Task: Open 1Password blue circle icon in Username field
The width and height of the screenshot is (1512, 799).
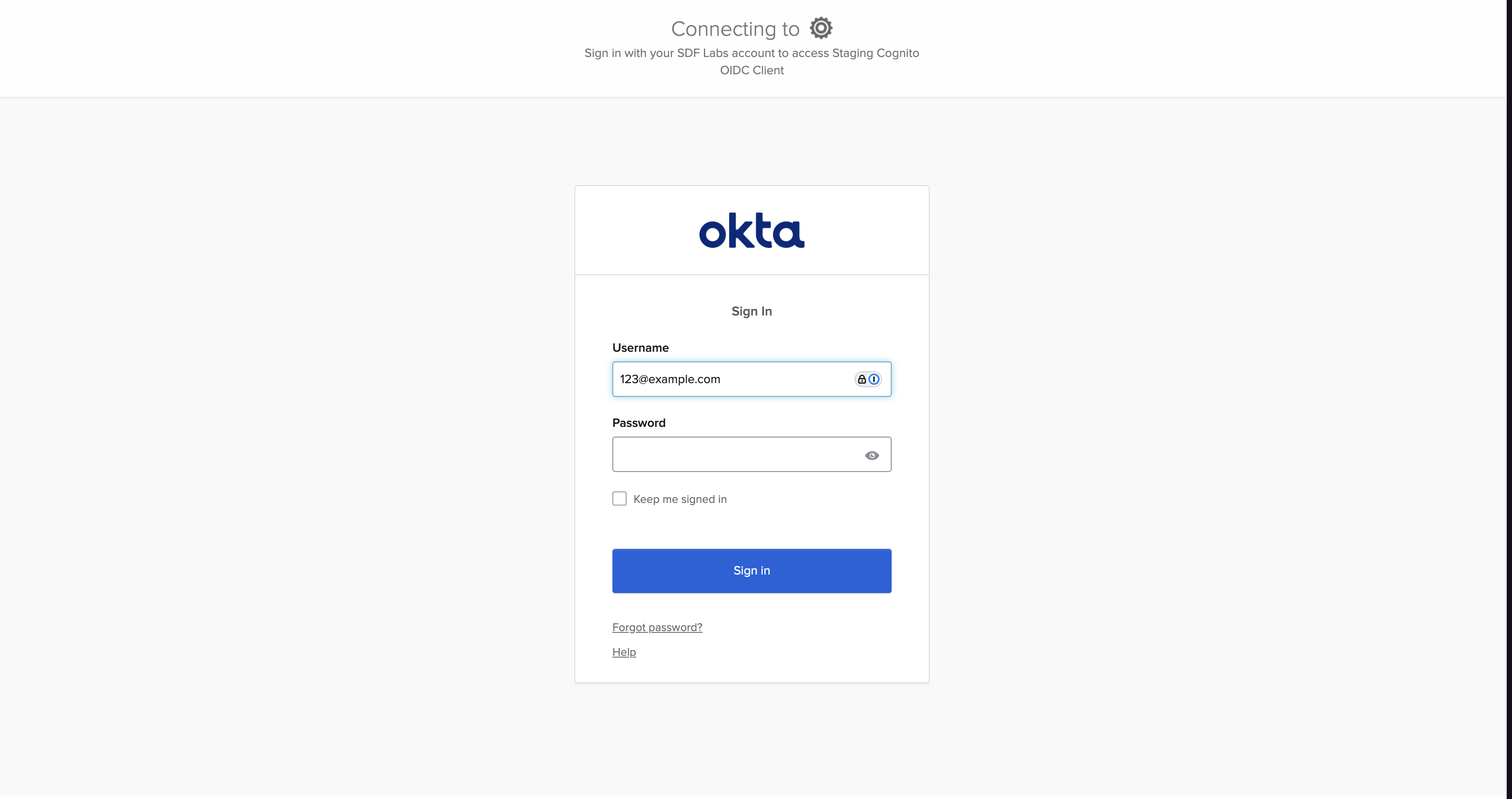Action: coord(874,379)
